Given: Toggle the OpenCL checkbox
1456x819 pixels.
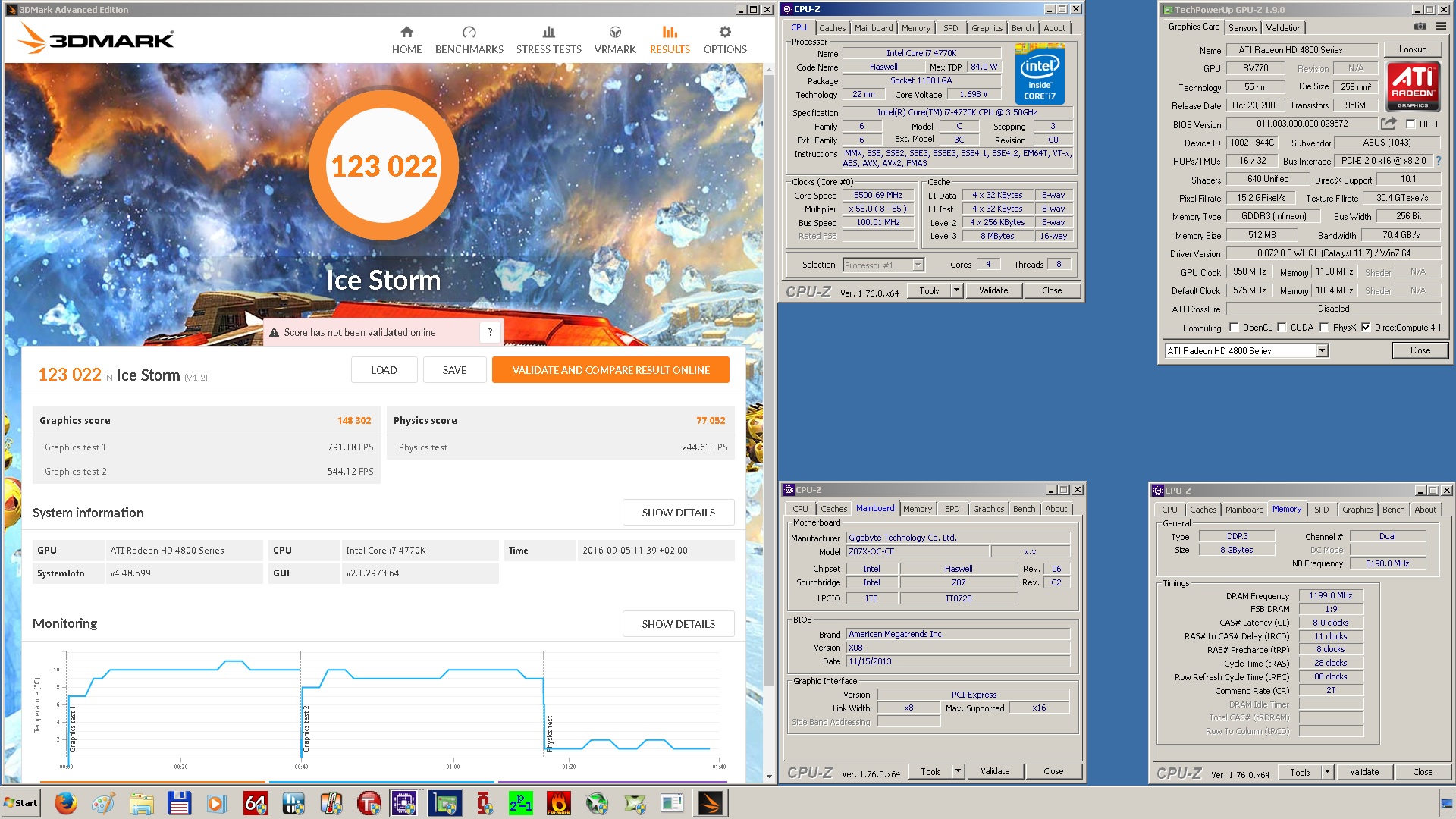Looking at the screenshot, I should (1234, 328).
